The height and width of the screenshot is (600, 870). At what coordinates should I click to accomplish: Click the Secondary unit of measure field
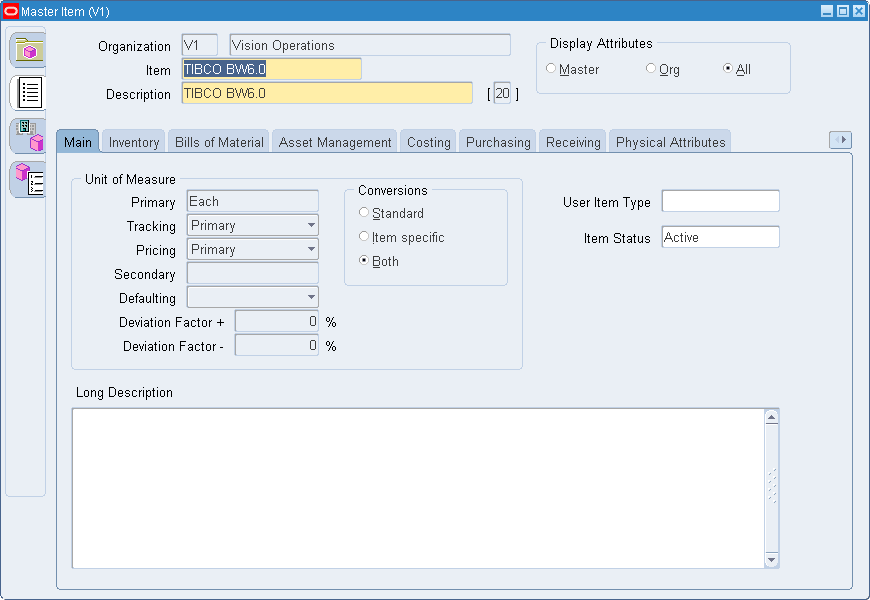click(x=252, y=273)
